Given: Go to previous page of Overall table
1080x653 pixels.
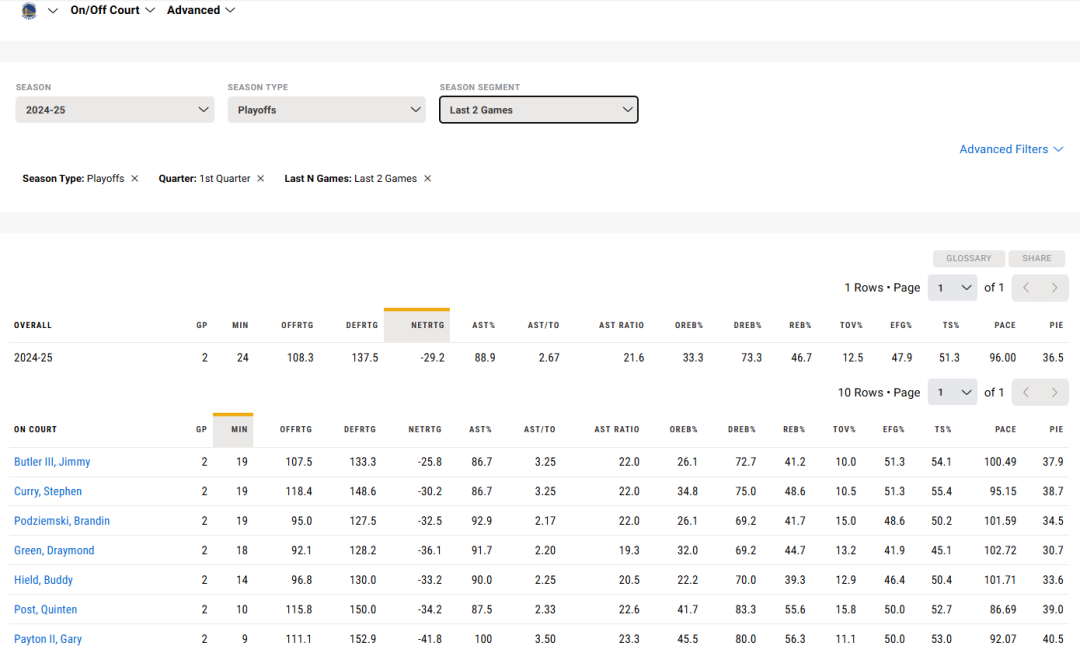Looking at the screenshot, I should 1026,287.
